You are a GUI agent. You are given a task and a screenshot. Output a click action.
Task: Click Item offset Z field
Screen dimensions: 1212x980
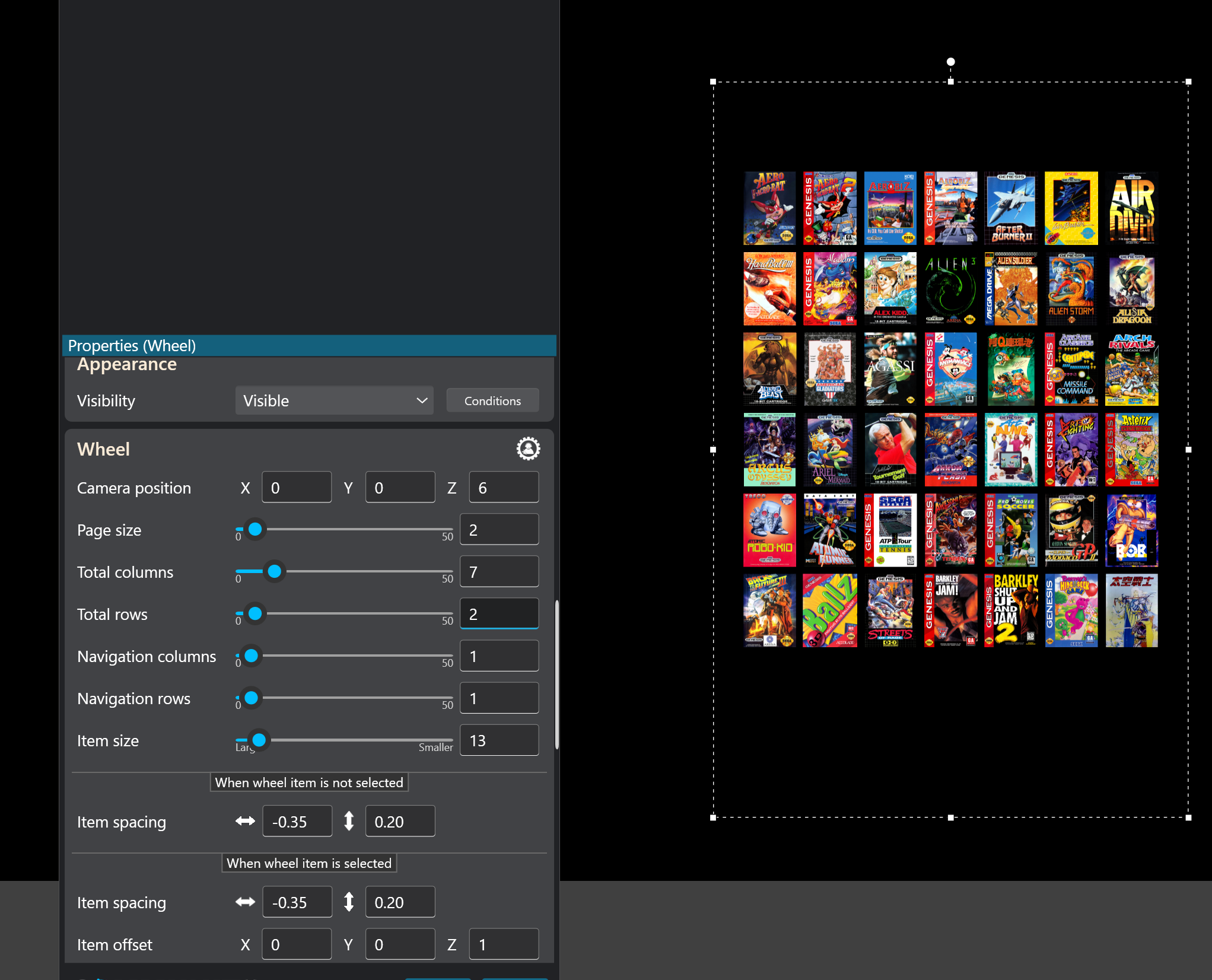point(504,944)
